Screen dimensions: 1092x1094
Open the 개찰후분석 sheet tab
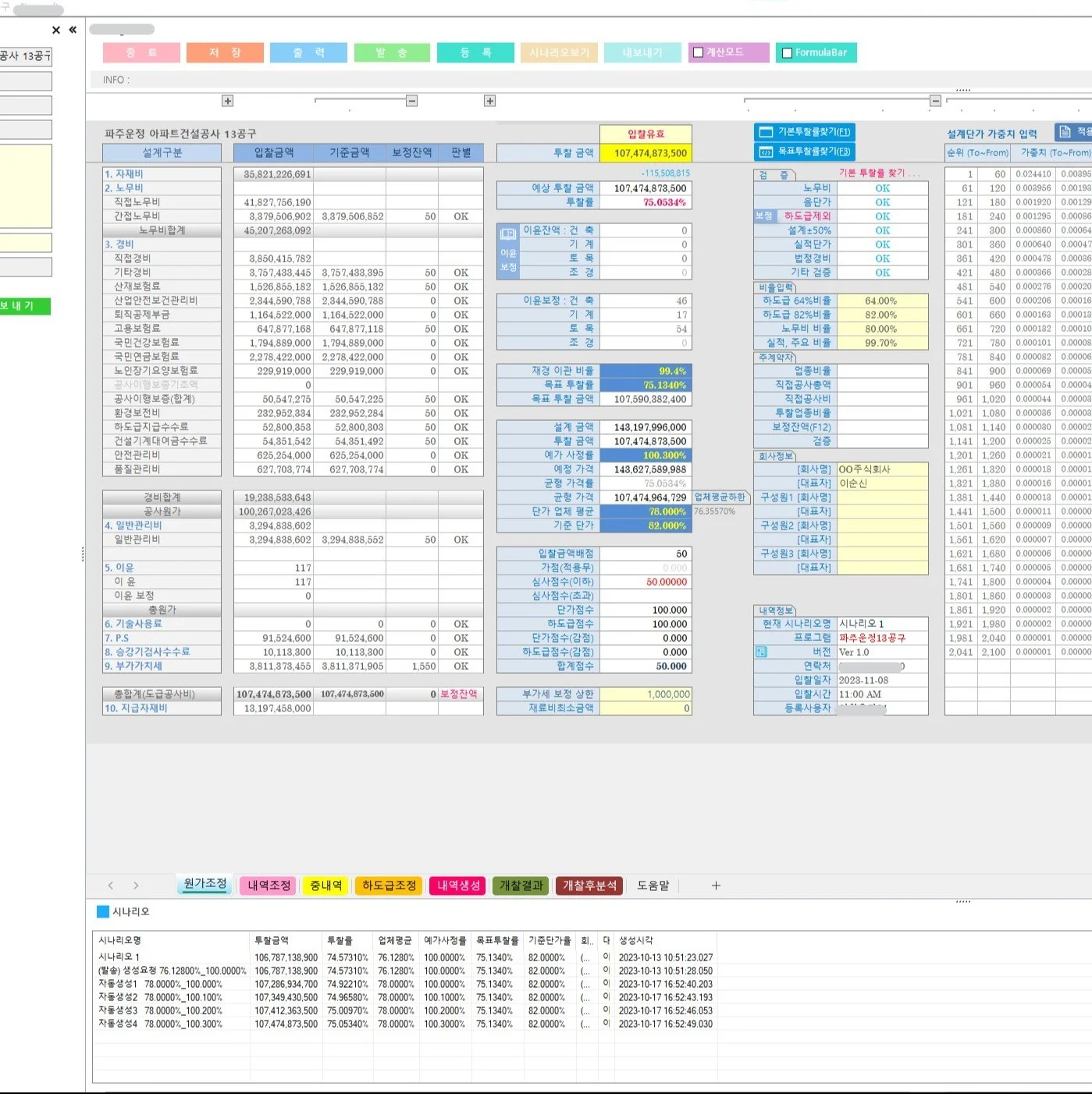click(590, 886)
